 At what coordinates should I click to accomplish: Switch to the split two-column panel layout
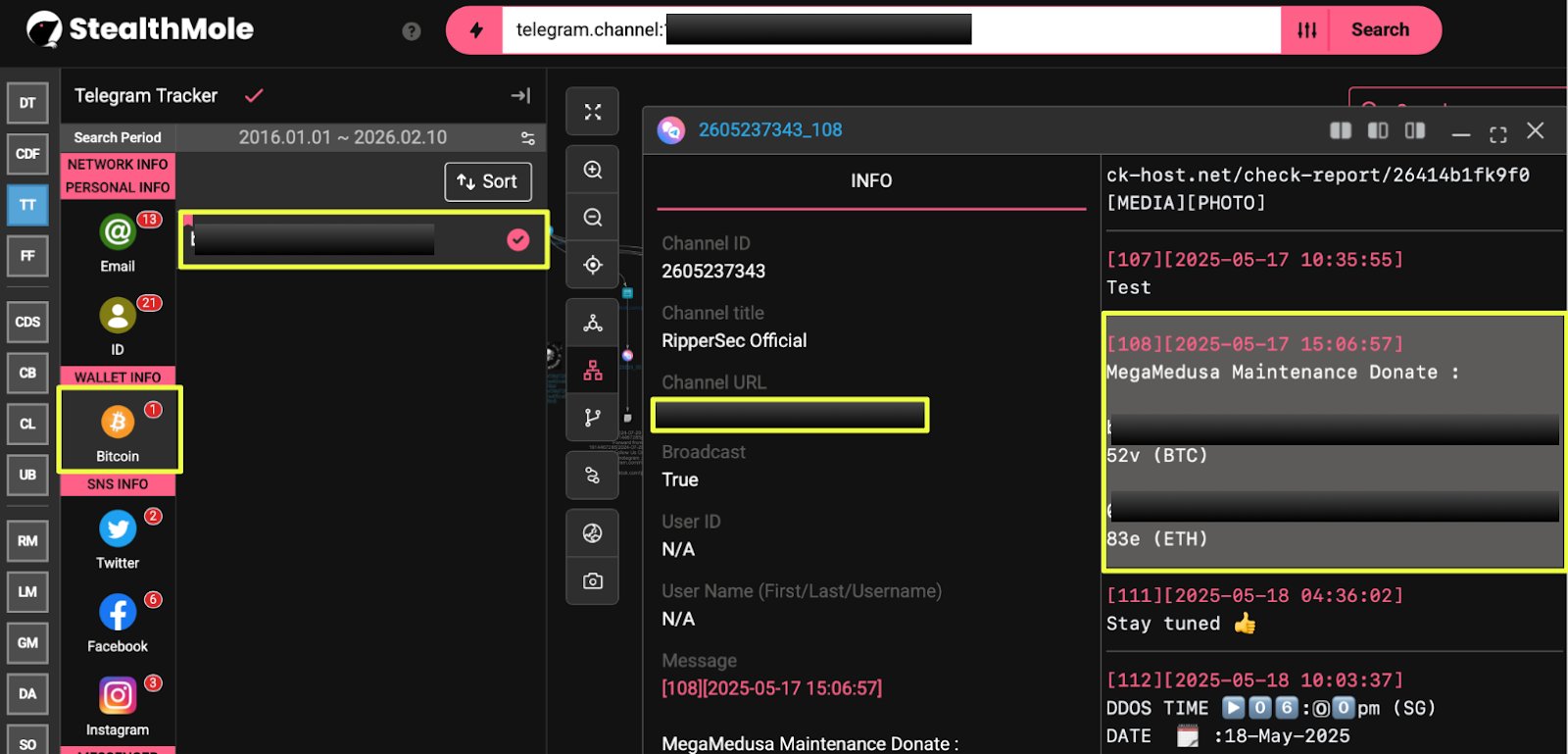point(1340,130)
